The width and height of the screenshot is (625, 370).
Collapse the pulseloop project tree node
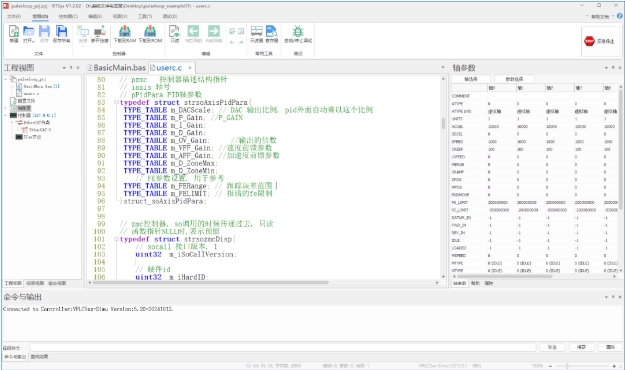point(6,79)
